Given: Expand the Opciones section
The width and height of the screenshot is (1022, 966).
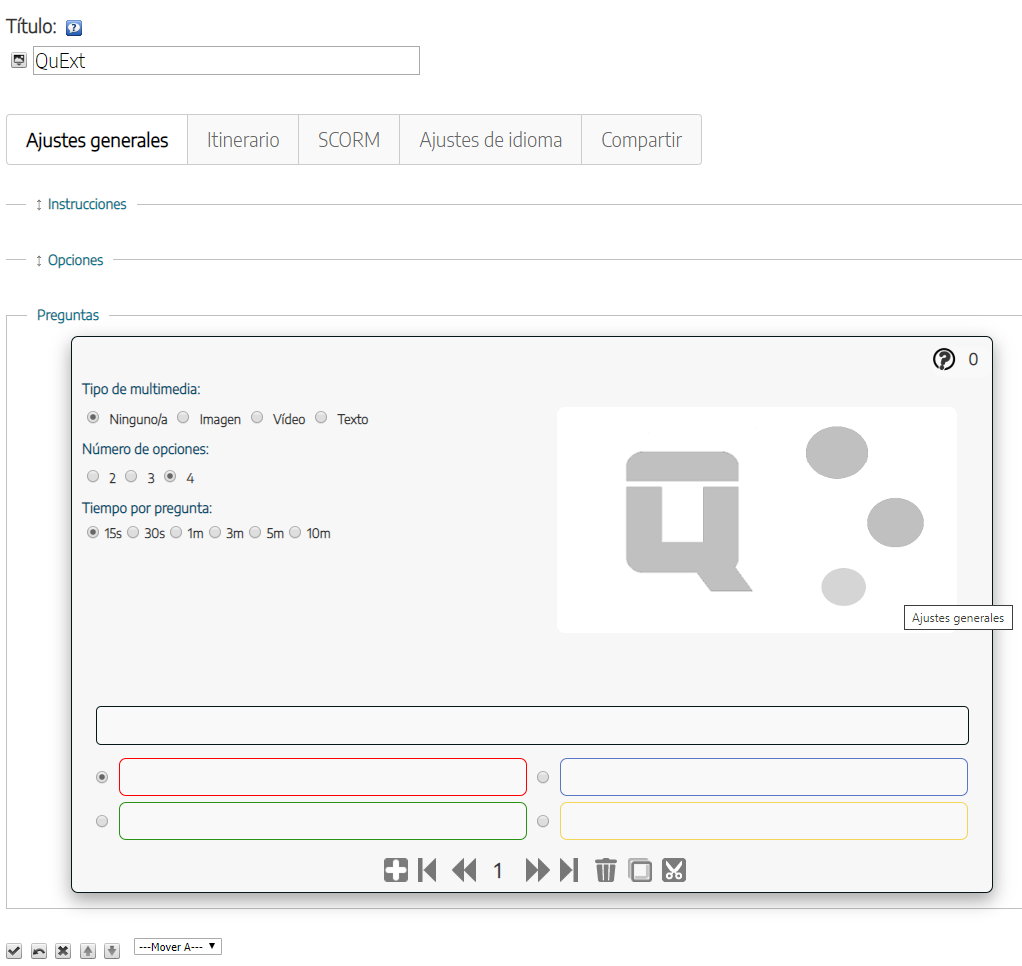Looking at the screenshot, I should click(x=75, y=260).
